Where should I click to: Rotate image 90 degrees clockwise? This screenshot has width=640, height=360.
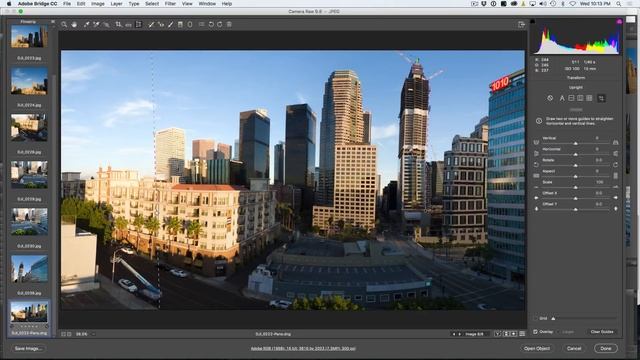220,24
